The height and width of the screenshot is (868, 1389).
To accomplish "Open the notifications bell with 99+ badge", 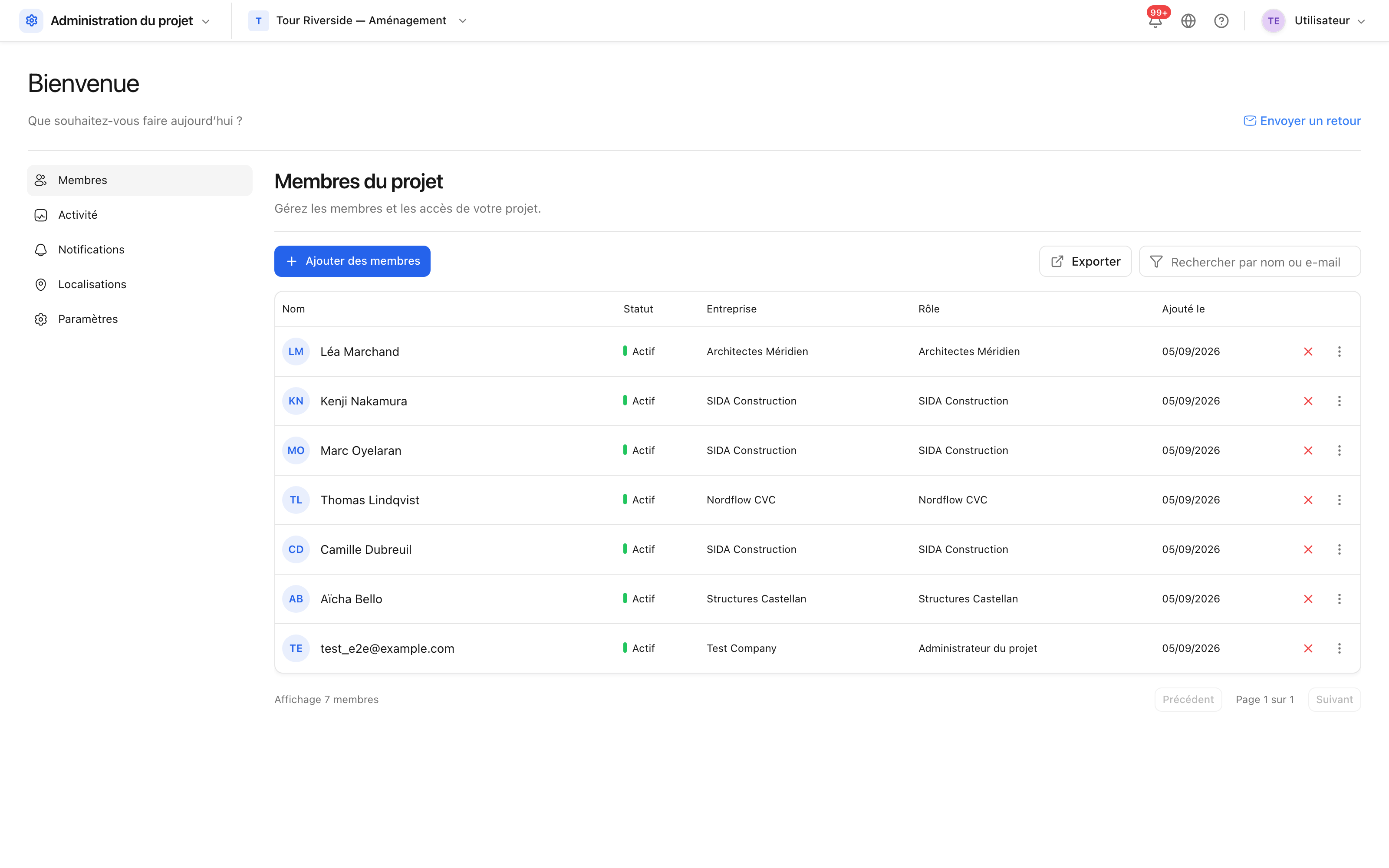I will point(1155,21).
